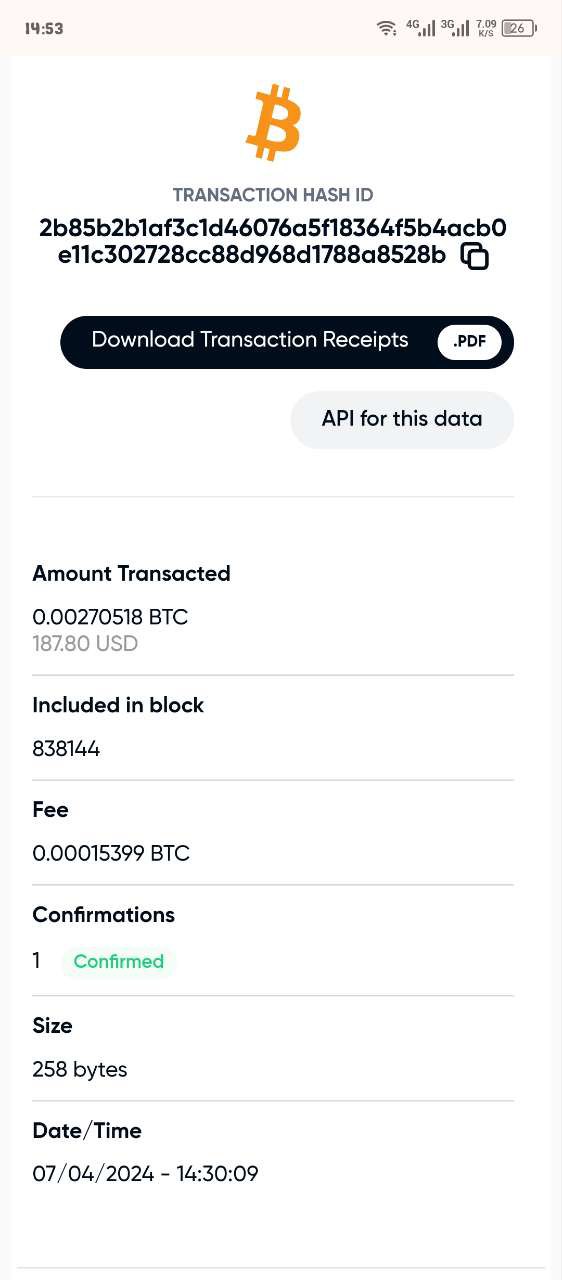
Task: Tap the 4G signal strength icon
Action: 420,27
